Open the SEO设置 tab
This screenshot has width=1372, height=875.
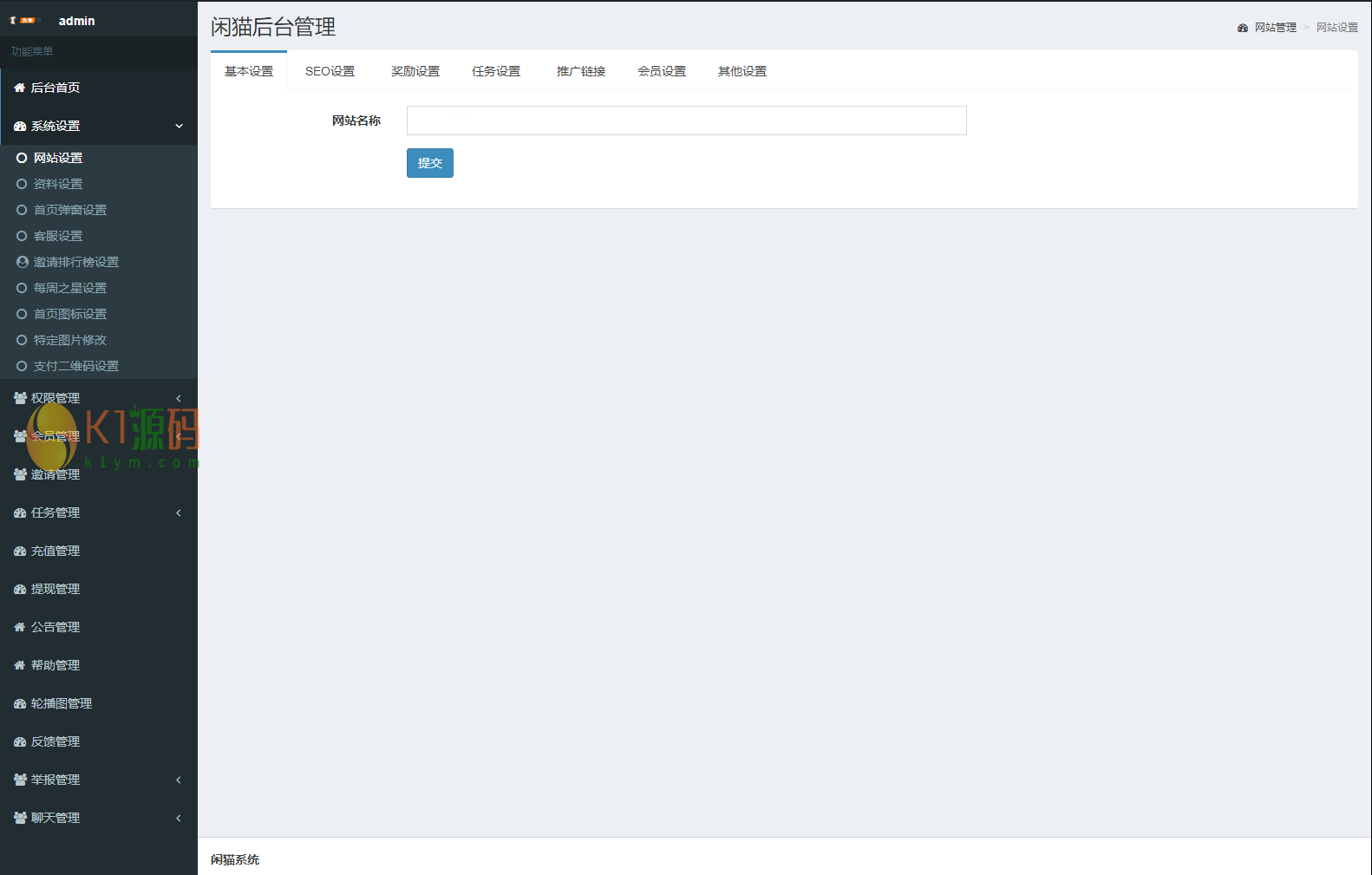click(330, 71)
